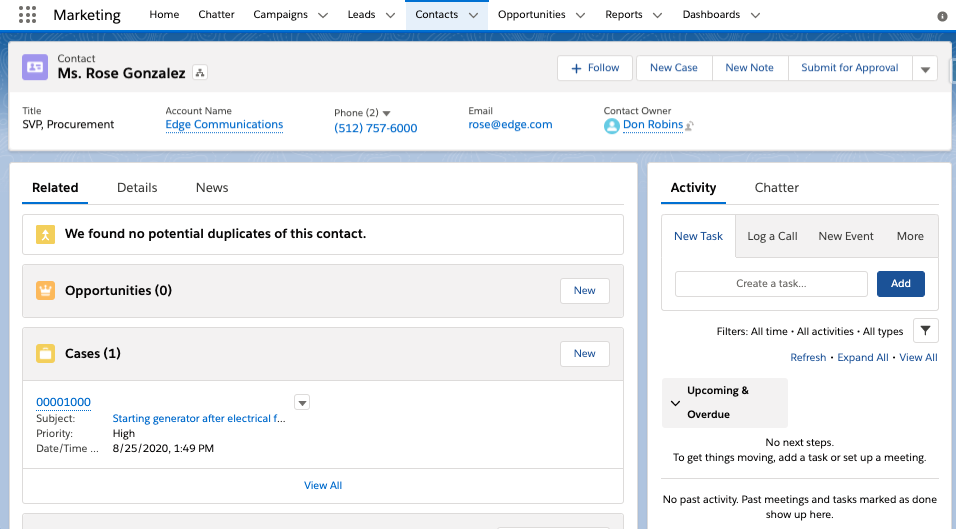Open the activity filter funnel icon
956x529 pixels.
(926, 331)
